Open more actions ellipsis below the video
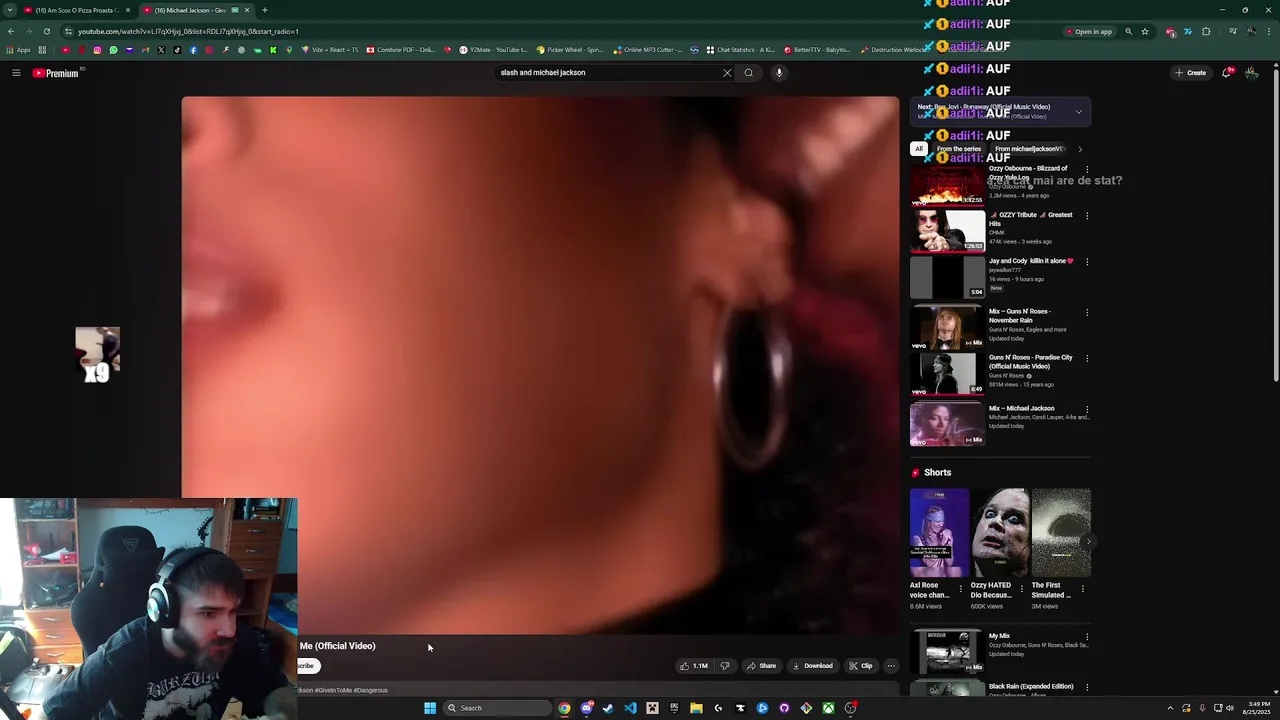This screenshot has height=720, width=1280. 891,666
